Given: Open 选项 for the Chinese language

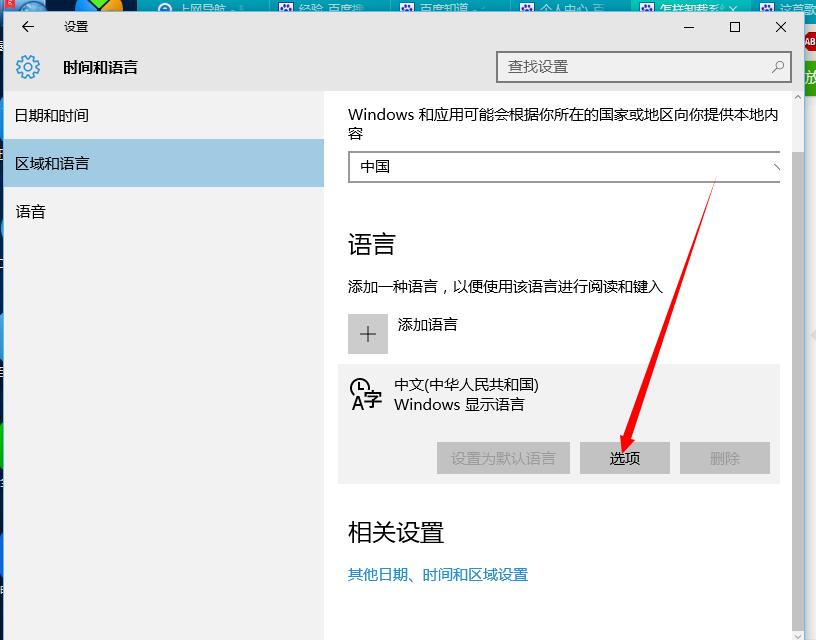Looking at the screenshot, I should [624, 458].
